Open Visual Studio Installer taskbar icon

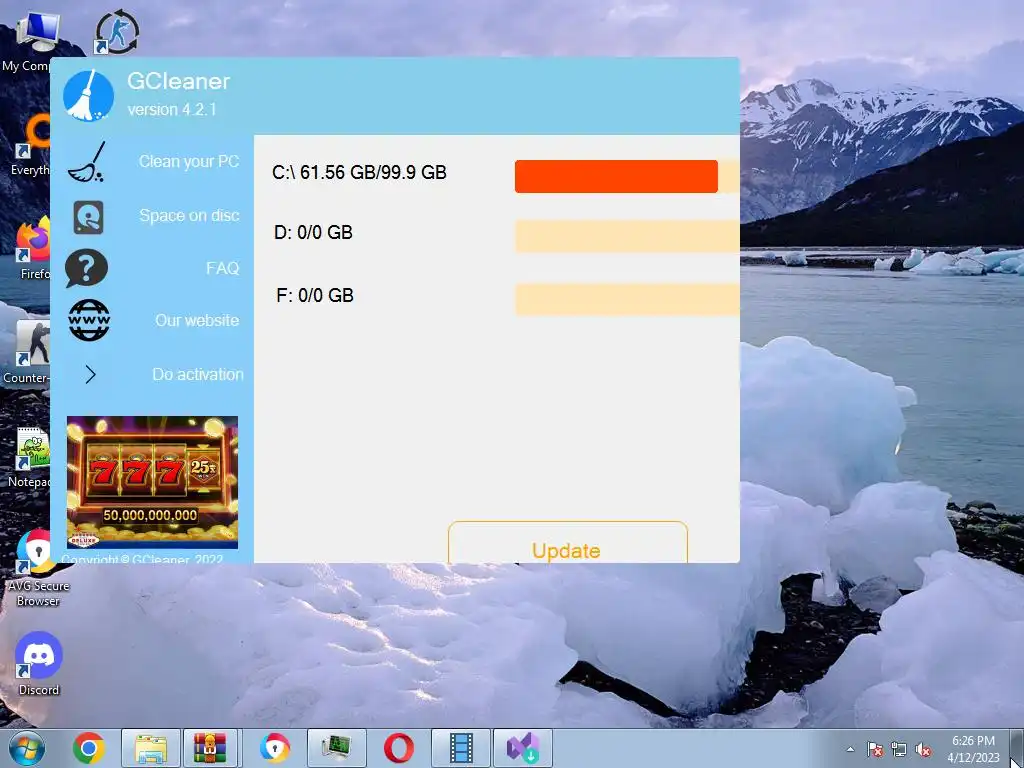(523, 748)
